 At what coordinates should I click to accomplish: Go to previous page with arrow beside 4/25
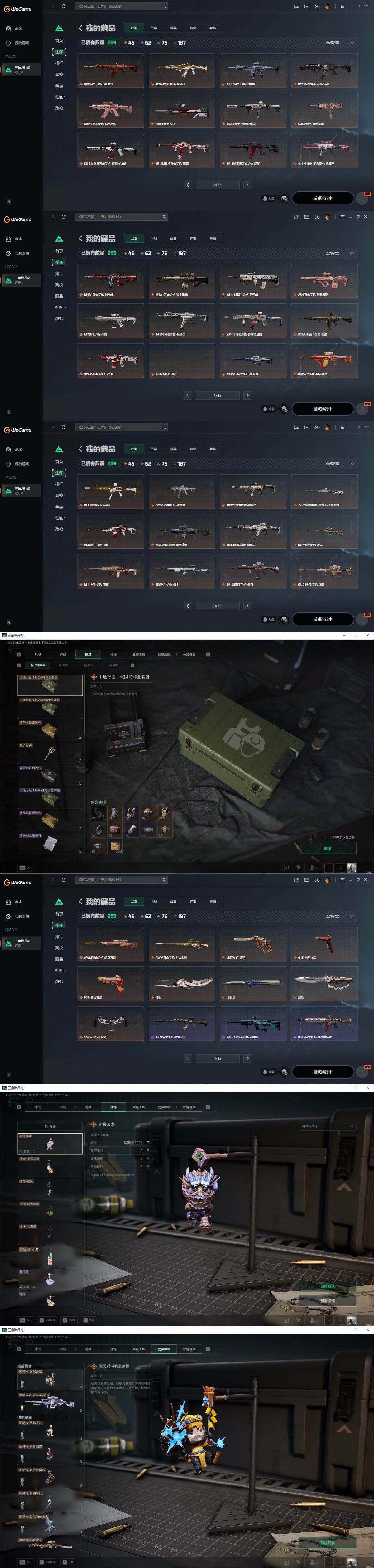point(187,1058)
